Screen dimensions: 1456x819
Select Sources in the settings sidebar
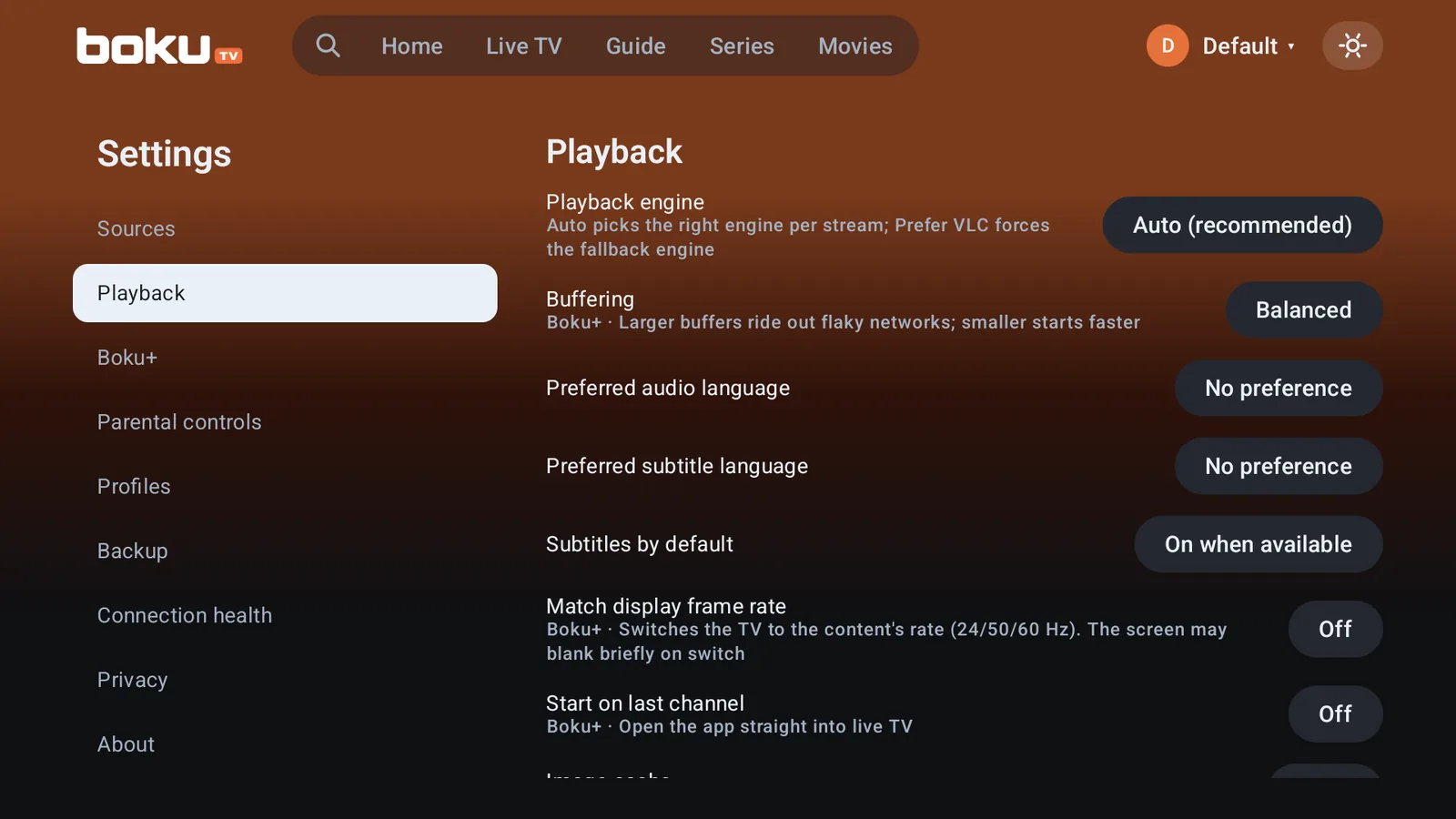pyautogui.click(x=285, y=228)
